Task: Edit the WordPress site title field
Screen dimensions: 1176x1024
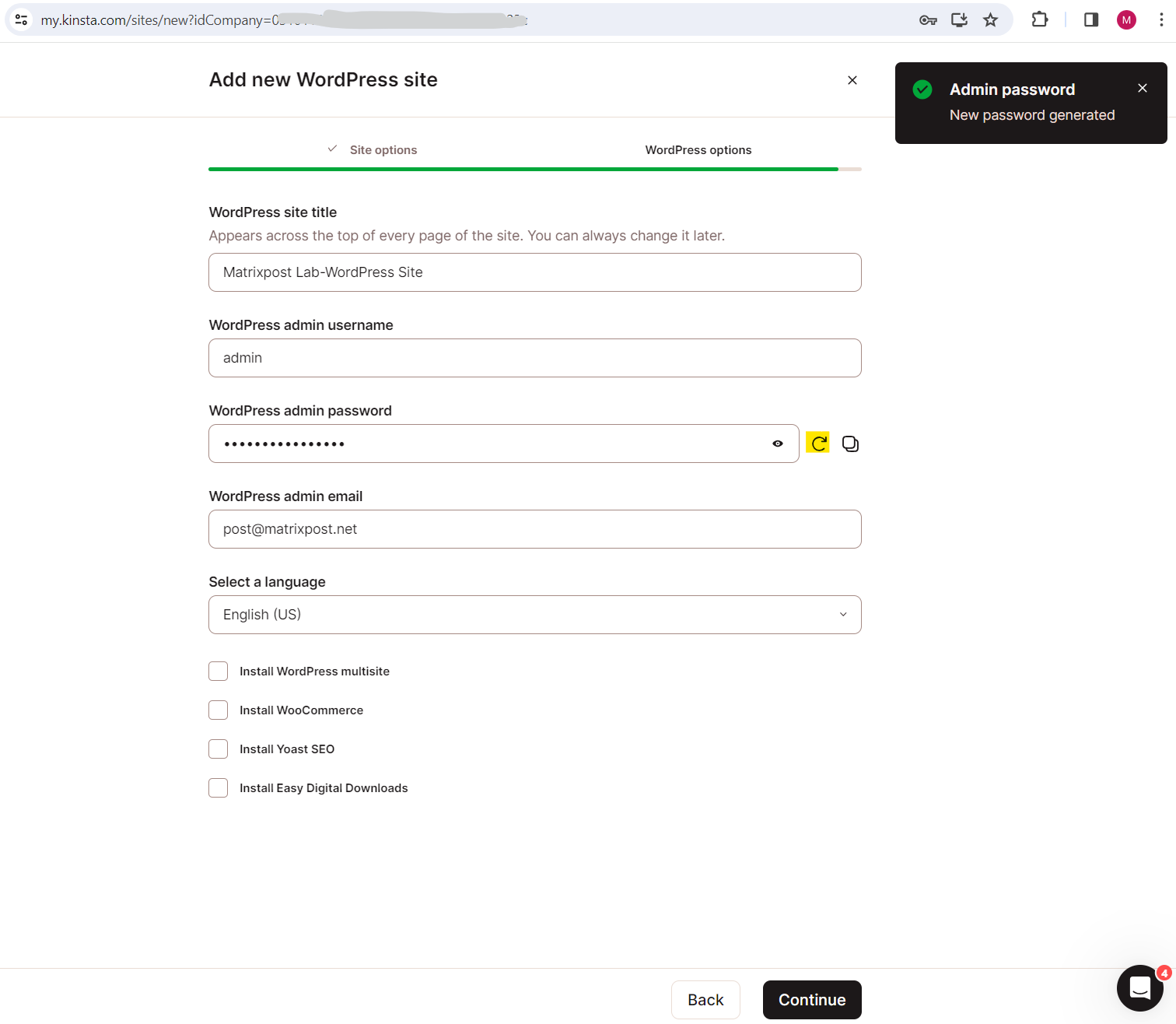Action: click(x=535, y=272)
